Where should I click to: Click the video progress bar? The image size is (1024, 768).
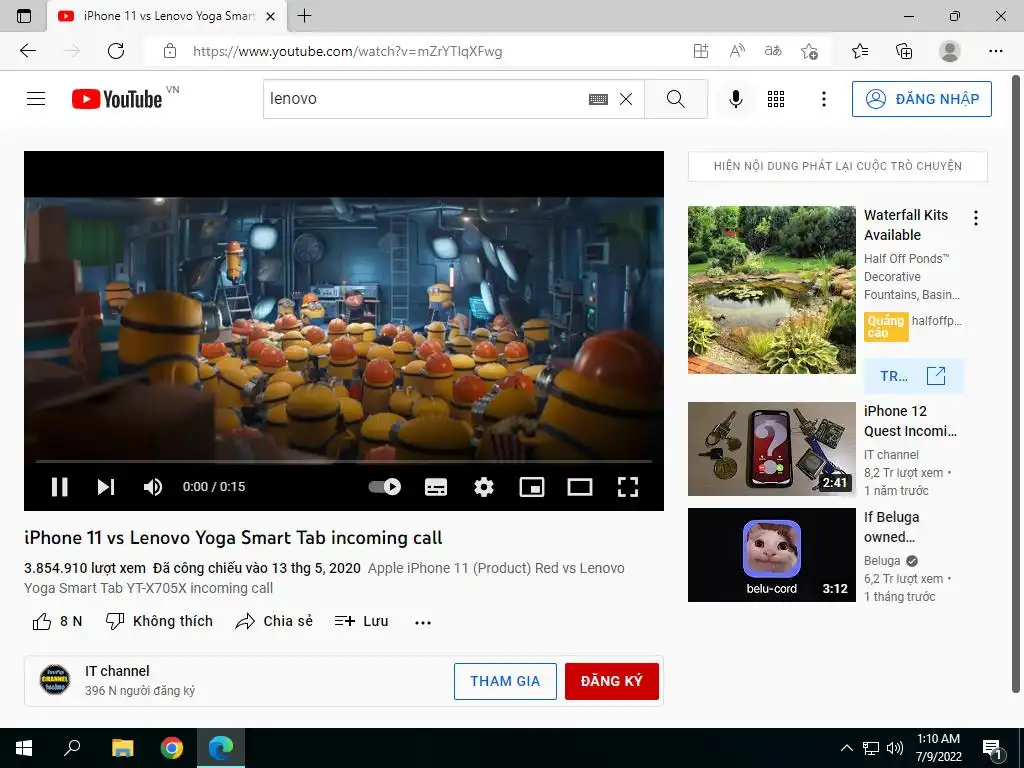(x=344, y=461)
